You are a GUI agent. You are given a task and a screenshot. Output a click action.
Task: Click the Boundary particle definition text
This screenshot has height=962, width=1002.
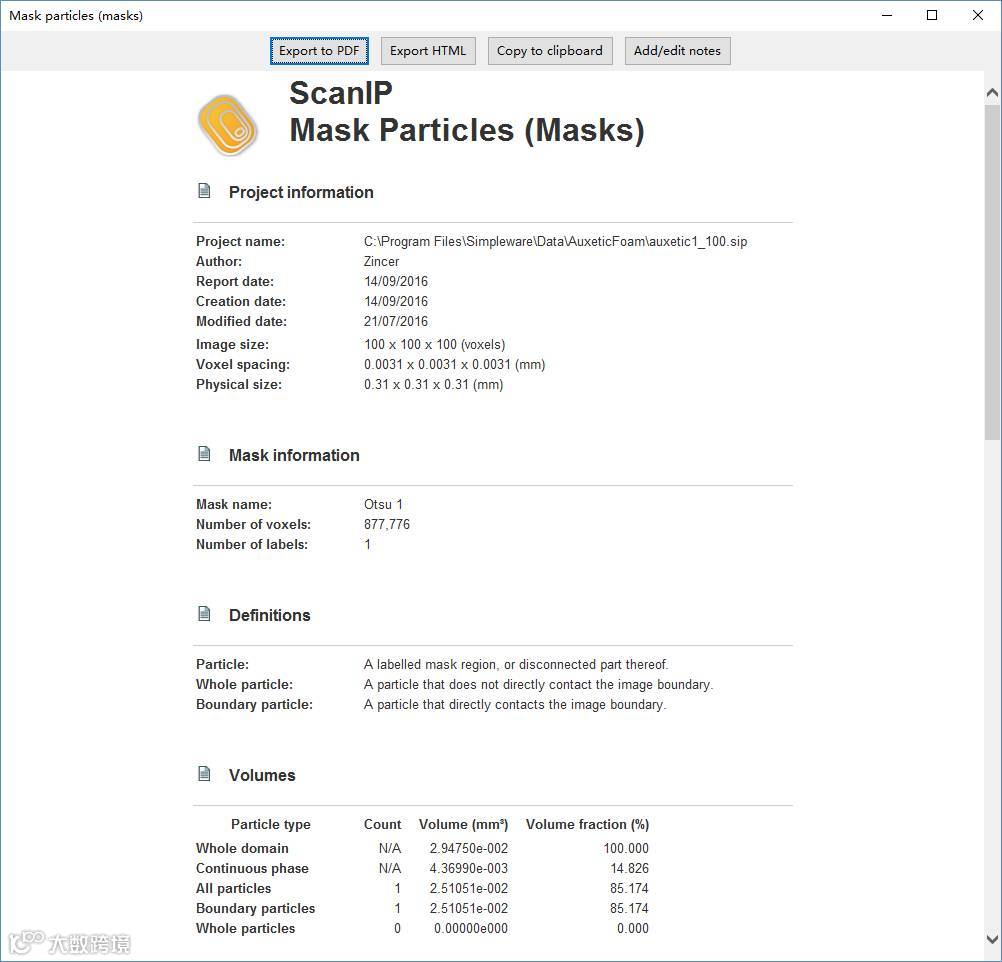515,704
